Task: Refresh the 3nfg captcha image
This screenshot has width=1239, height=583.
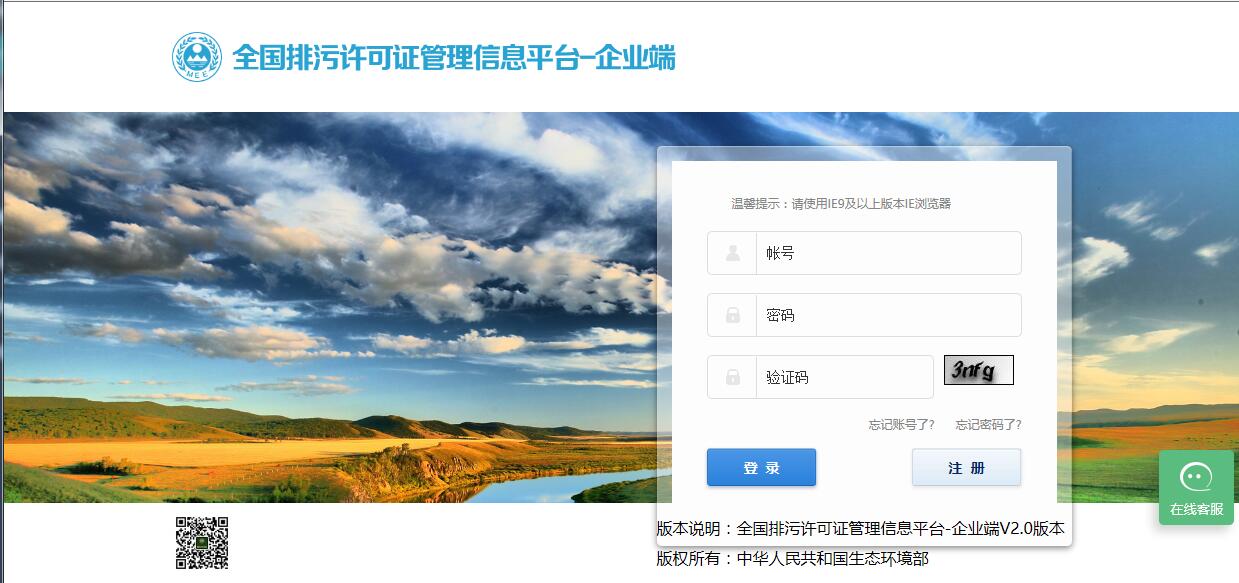Action: 979,370
